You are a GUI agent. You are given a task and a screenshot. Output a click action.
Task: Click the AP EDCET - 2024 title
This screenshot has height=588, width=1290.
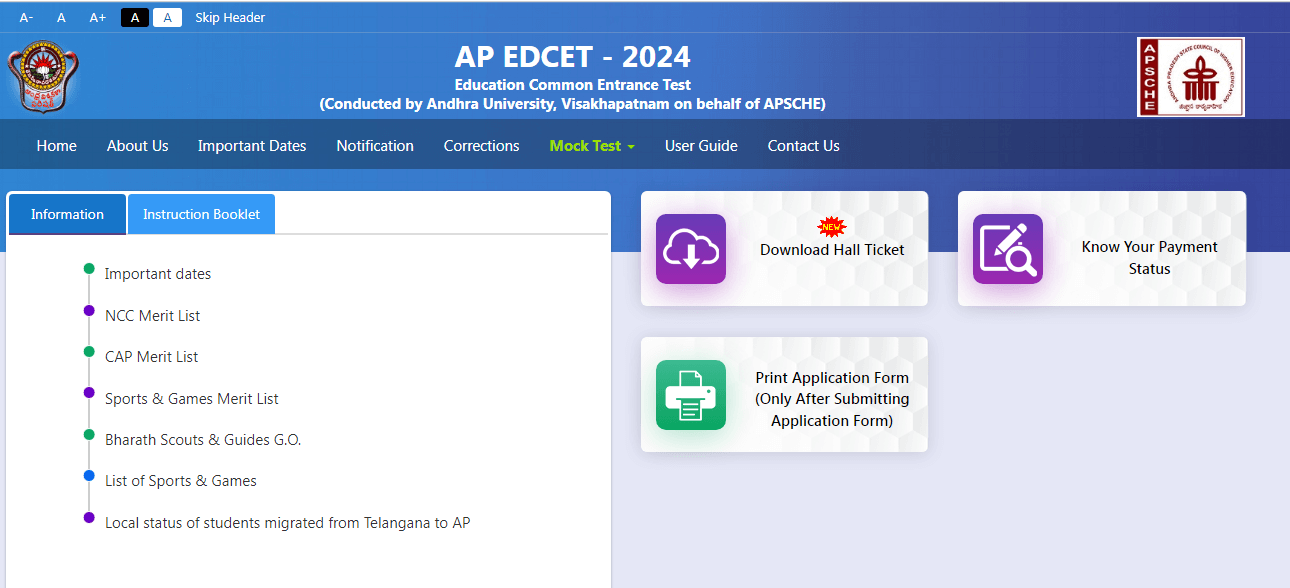572,56
